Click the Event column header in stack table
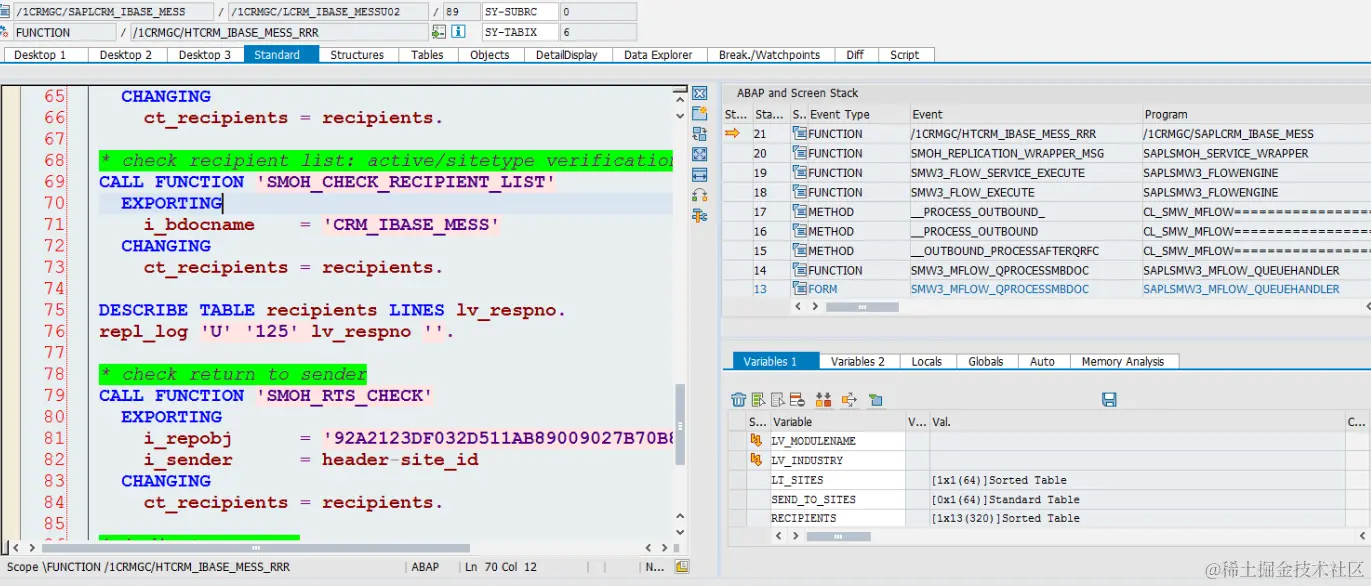Image resolution: width=1371 pixels, height=586 pixels. point(1025,114)
